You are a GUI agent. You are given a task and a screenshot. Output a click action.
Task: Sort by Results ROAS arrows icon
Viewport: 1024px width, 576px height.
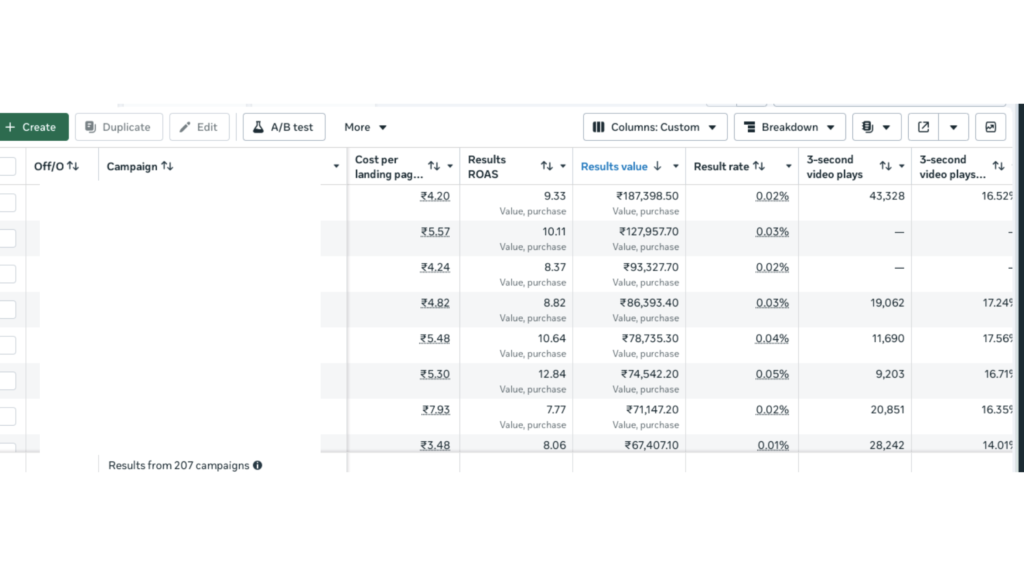tap(546, 166)
